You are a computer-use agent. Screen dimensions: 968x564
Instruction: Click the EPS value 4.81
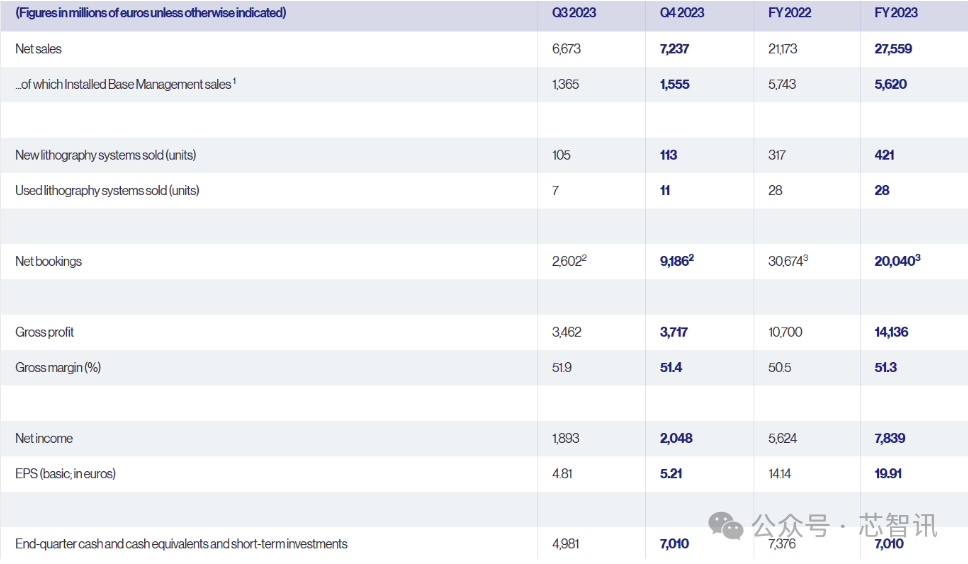coord(562,474)
